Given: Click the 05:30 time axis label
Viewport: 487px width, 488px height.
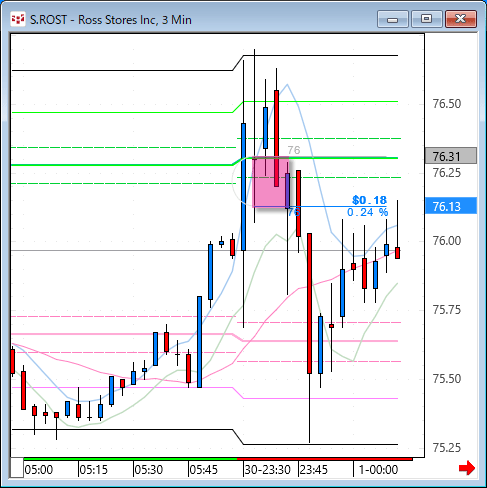Looking at the screenshot, I should [x=149, y=470].
